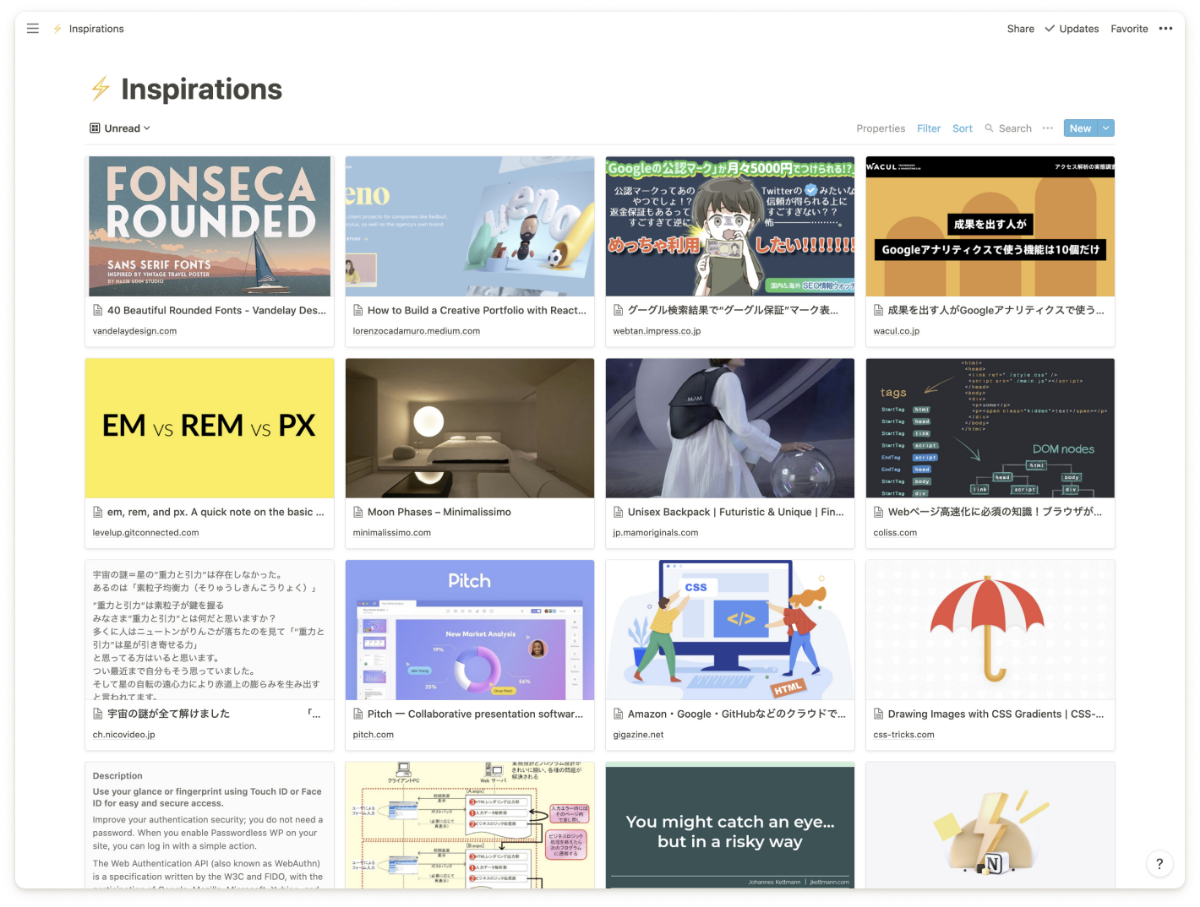Mark page as Favorite
This screenshot has height=907, width=1200.
(1129, 29)
